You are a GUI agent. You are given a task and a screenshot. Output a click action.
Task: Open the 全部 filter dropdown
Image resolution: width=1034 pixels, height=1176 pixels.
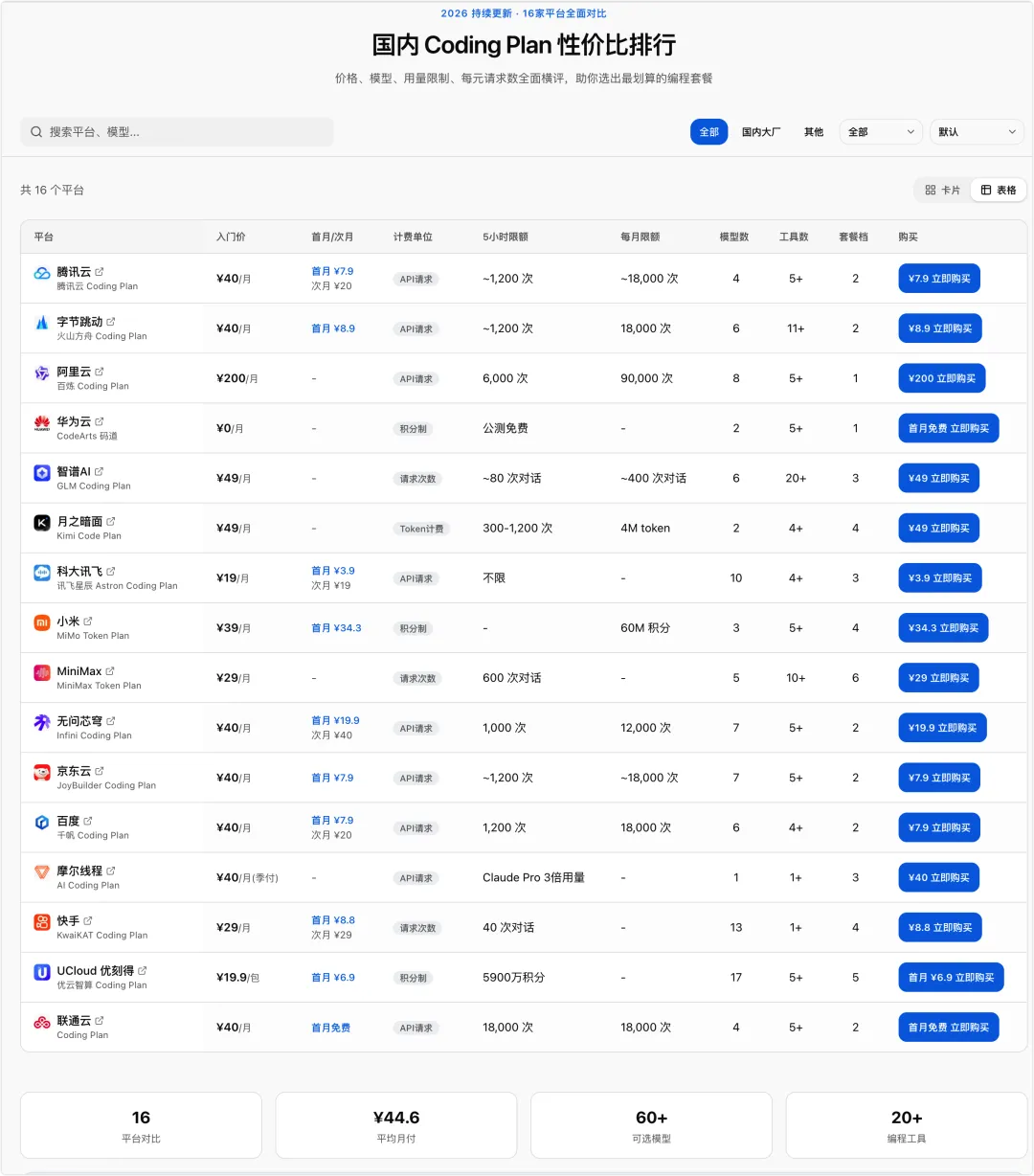(881, 132)
